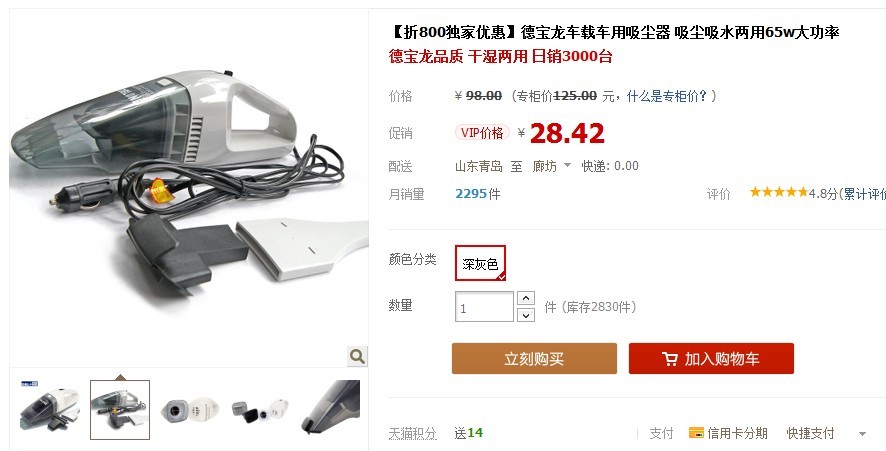The height and width of the screenshot is (451, 886).
Task: Click the magnifier zoom icon on product image
Action: (357, 356)
